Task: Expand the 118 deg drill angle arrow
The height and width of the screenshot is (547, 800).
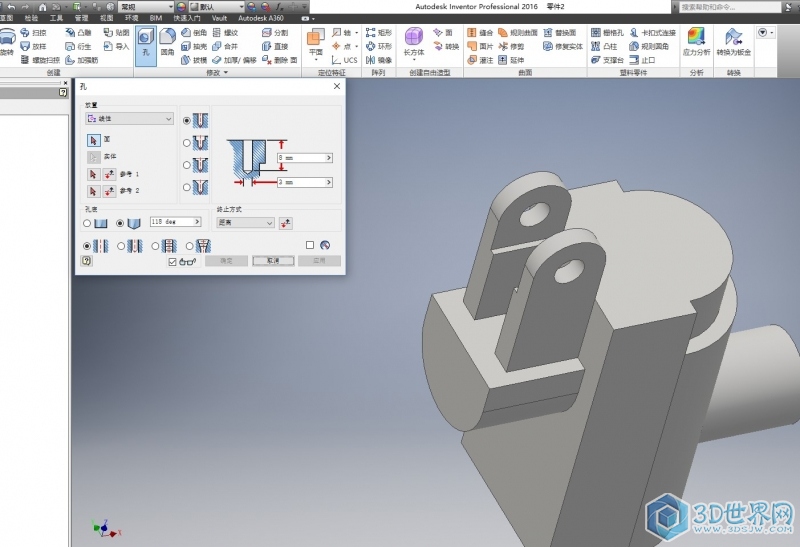Action: click(196, 222)
